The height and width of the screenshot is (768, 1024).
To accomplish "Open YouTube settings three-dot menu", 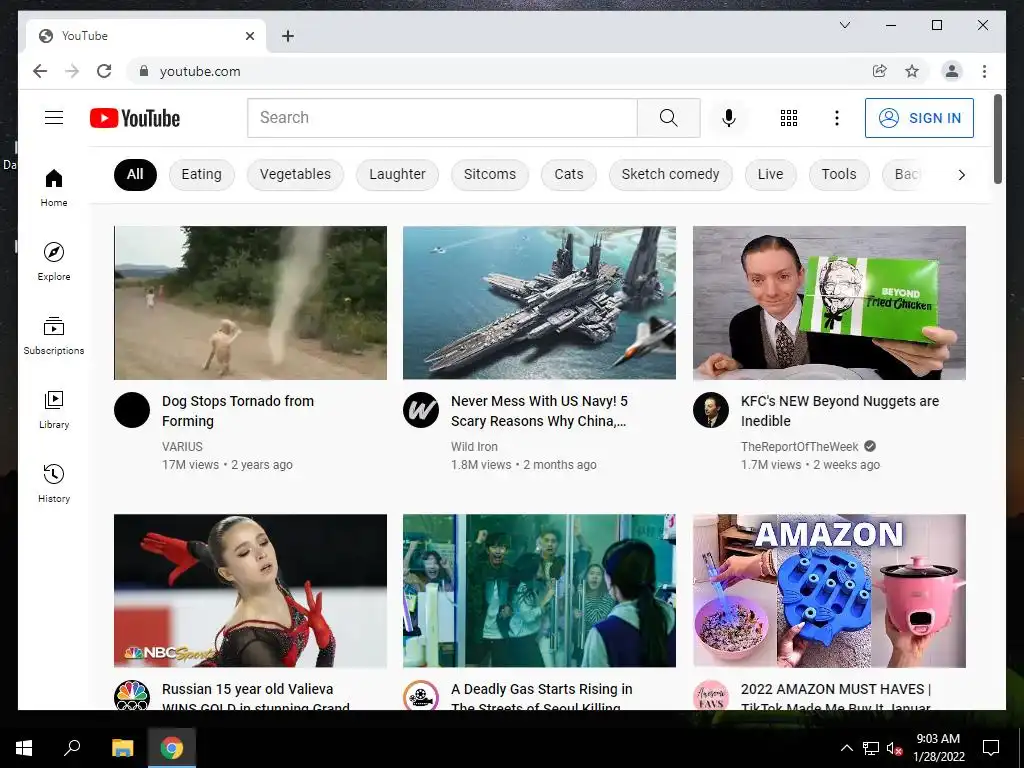I will click(x=837, y=118).
